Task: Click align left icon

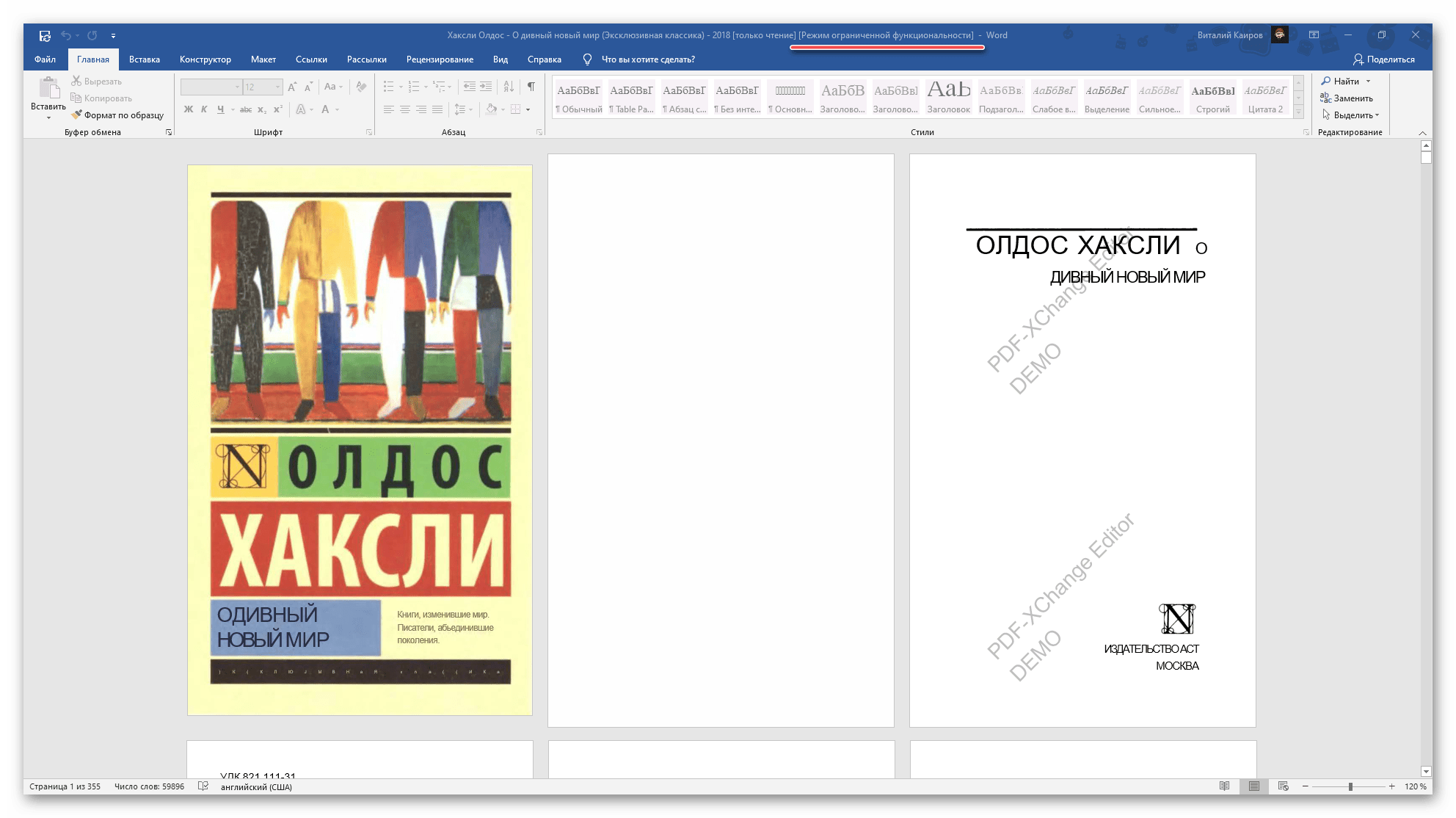Action: point(389,109)
